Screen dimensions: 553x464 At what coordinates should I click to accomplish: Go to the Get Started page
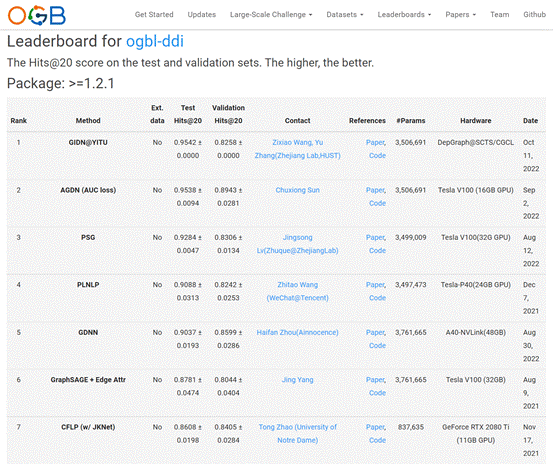pyautogui.click(x=154, y=15)
